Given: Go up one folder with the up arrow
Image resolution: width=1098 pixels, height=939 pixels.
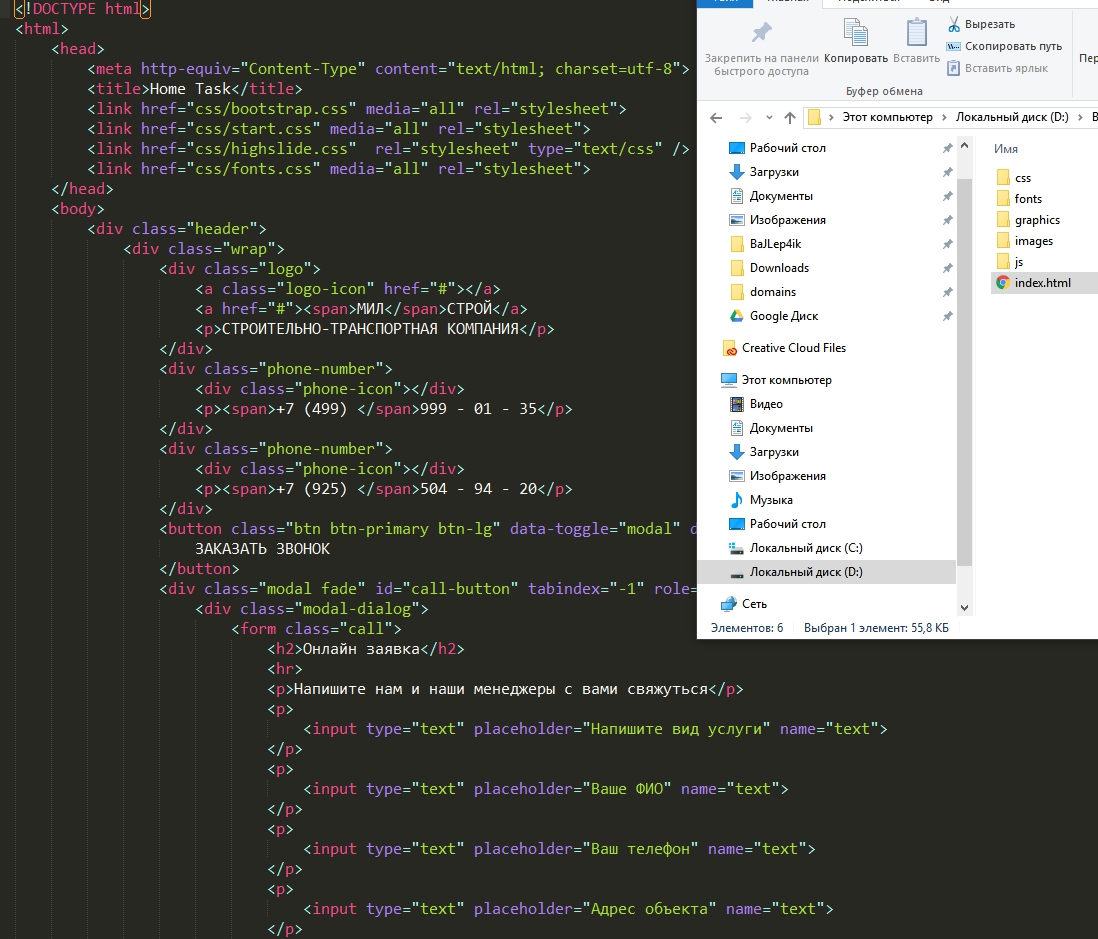Looking at the screenshot, I should coord(790,118).
